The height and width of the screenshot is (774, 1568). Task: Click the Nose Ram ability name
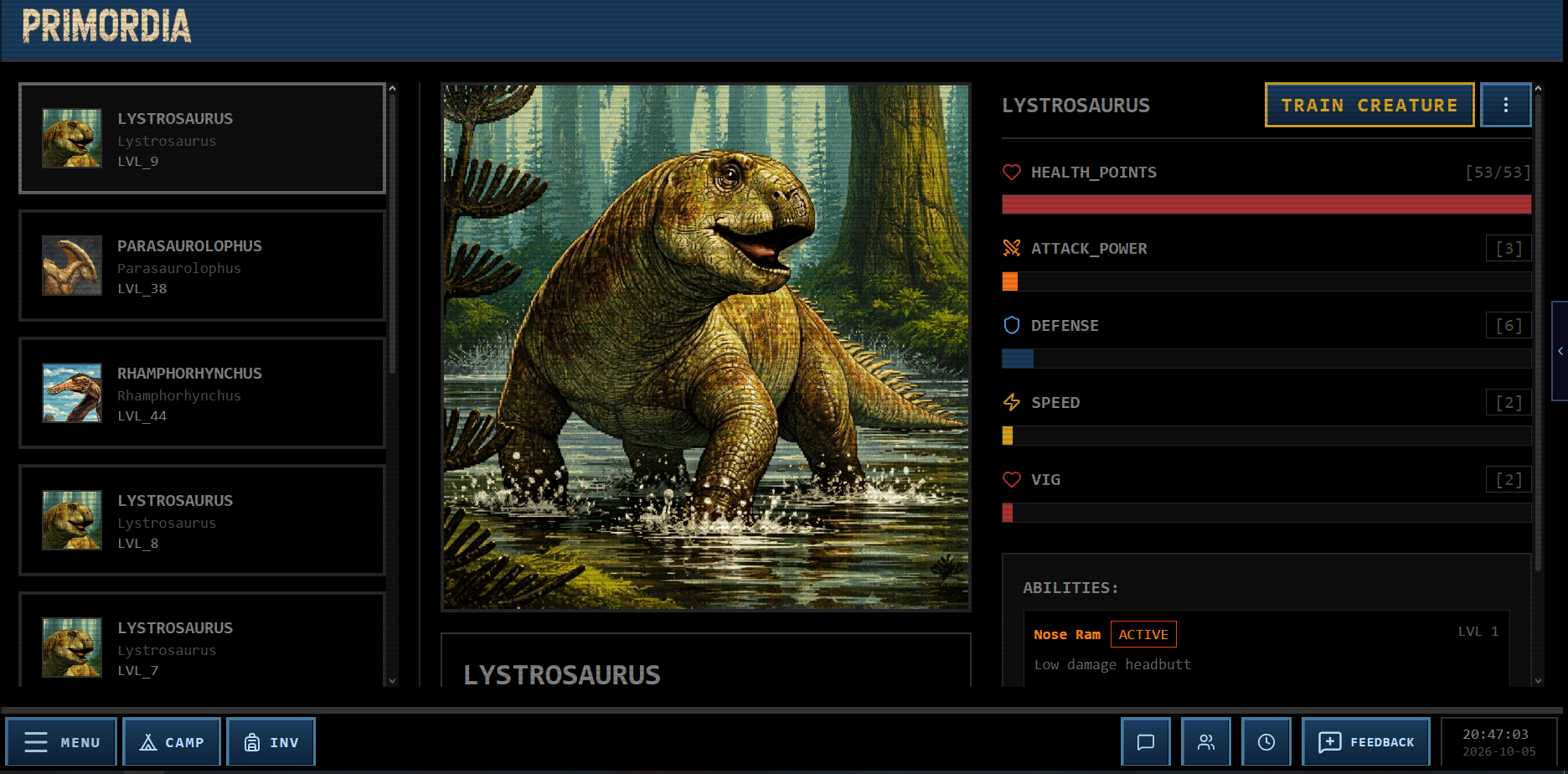coord(1067,635)
